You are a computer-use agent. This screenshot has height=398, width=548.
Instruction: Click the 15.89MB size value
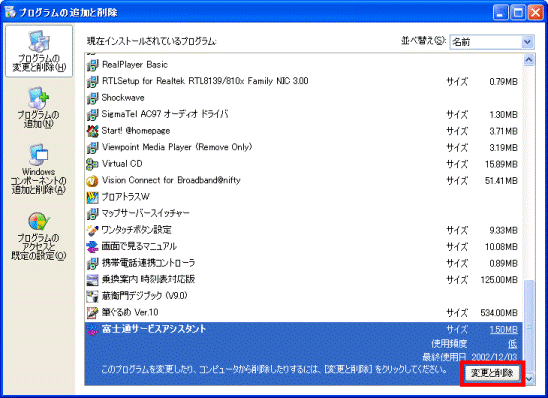point(501,164)
